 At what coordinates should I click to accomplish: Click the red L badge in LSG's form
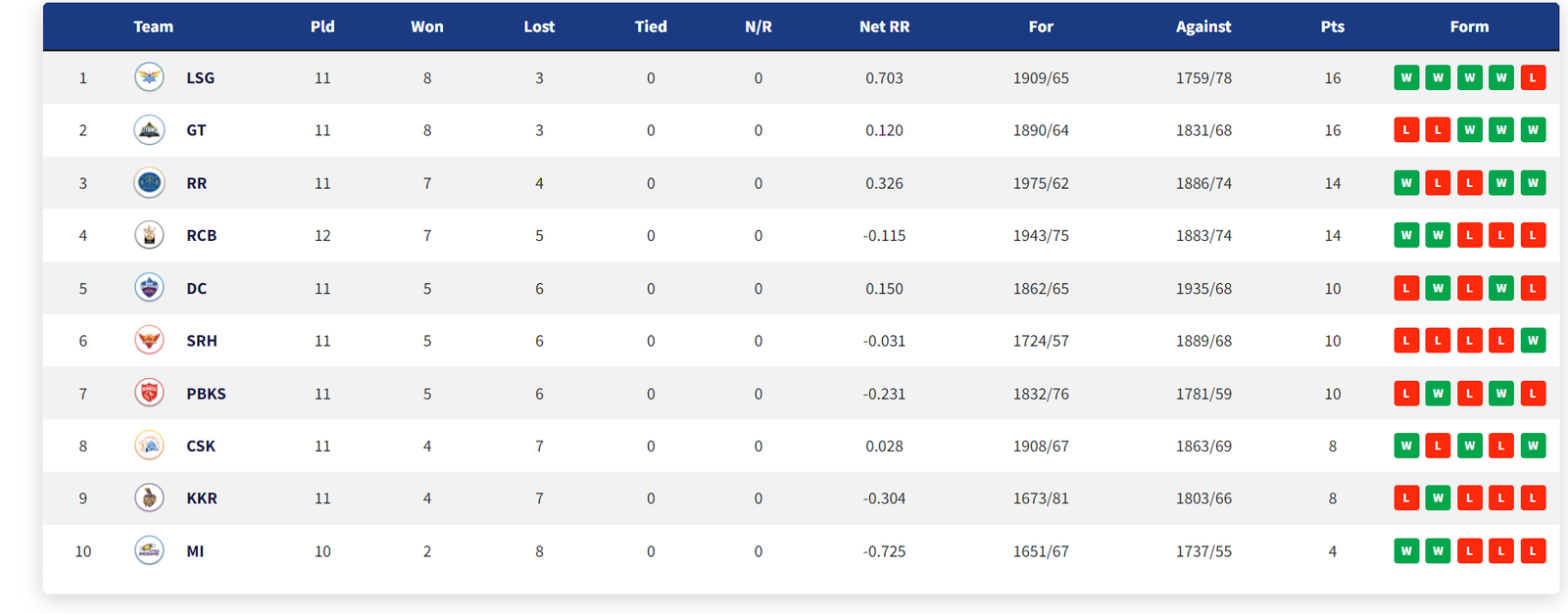point(1533,77)
